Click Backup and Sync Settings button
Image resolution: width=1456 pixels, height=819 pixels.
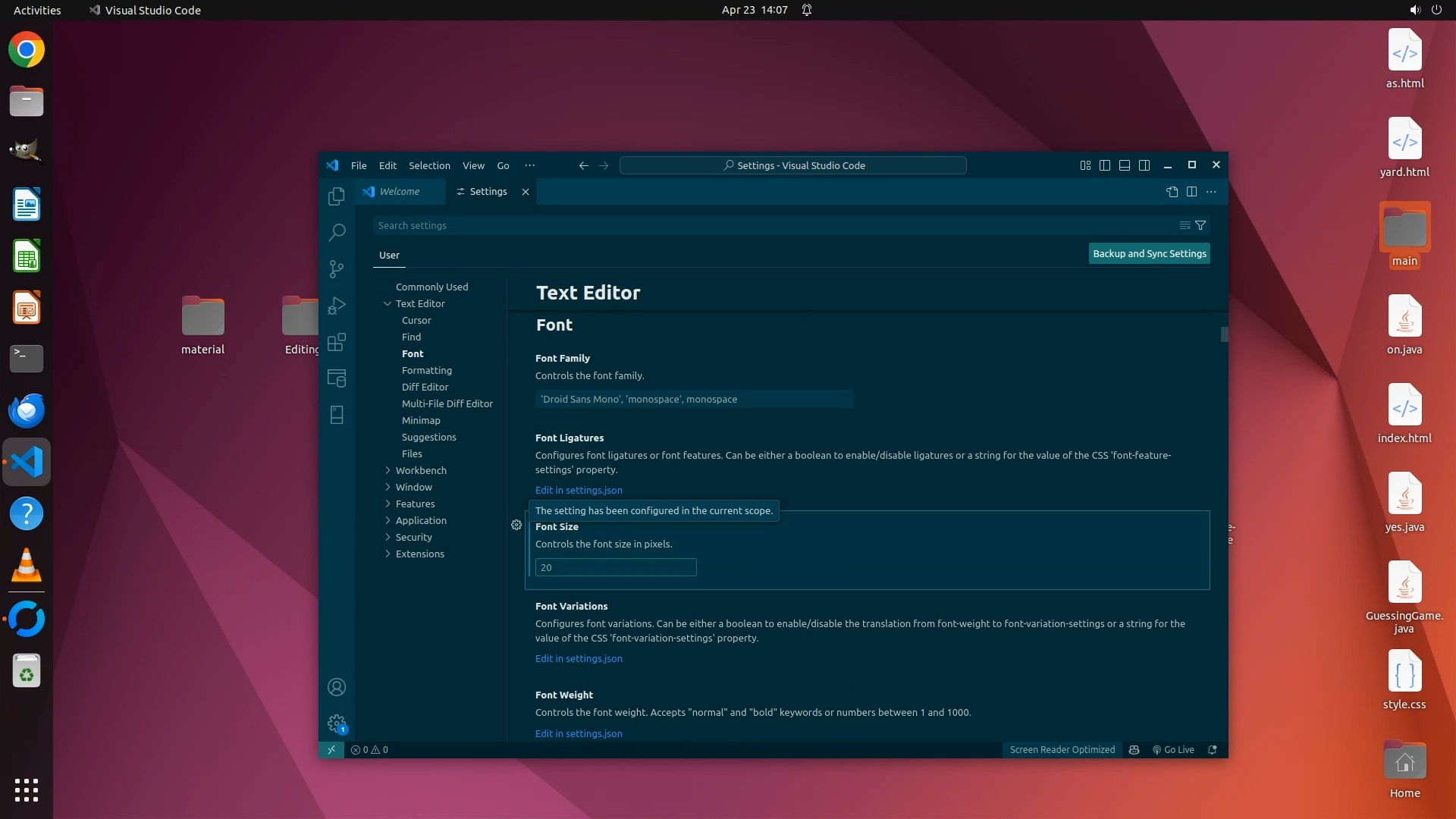pos(1149,253)
